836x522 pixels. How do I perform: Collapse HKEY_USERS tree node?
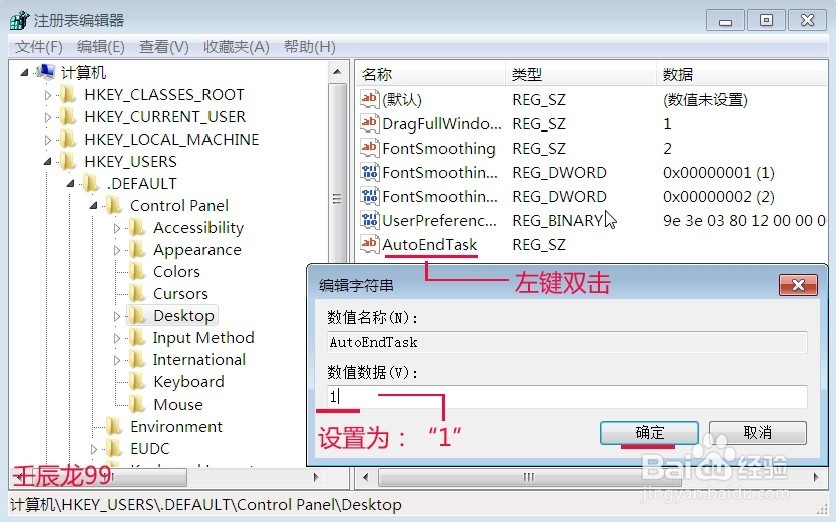[x=47, y=162]
